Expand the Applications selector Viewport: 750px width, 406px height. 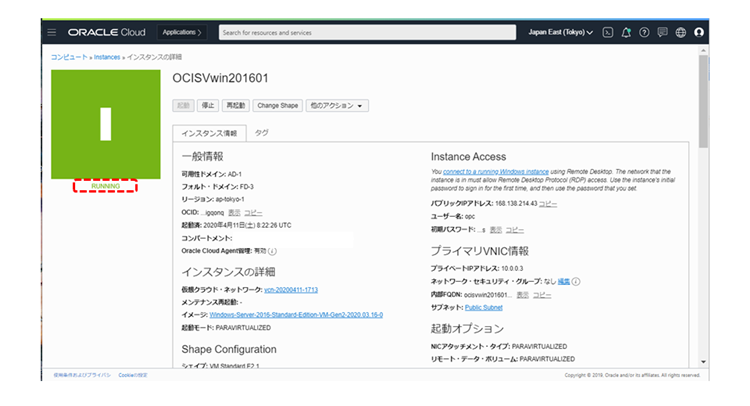[x=182, y=33]
